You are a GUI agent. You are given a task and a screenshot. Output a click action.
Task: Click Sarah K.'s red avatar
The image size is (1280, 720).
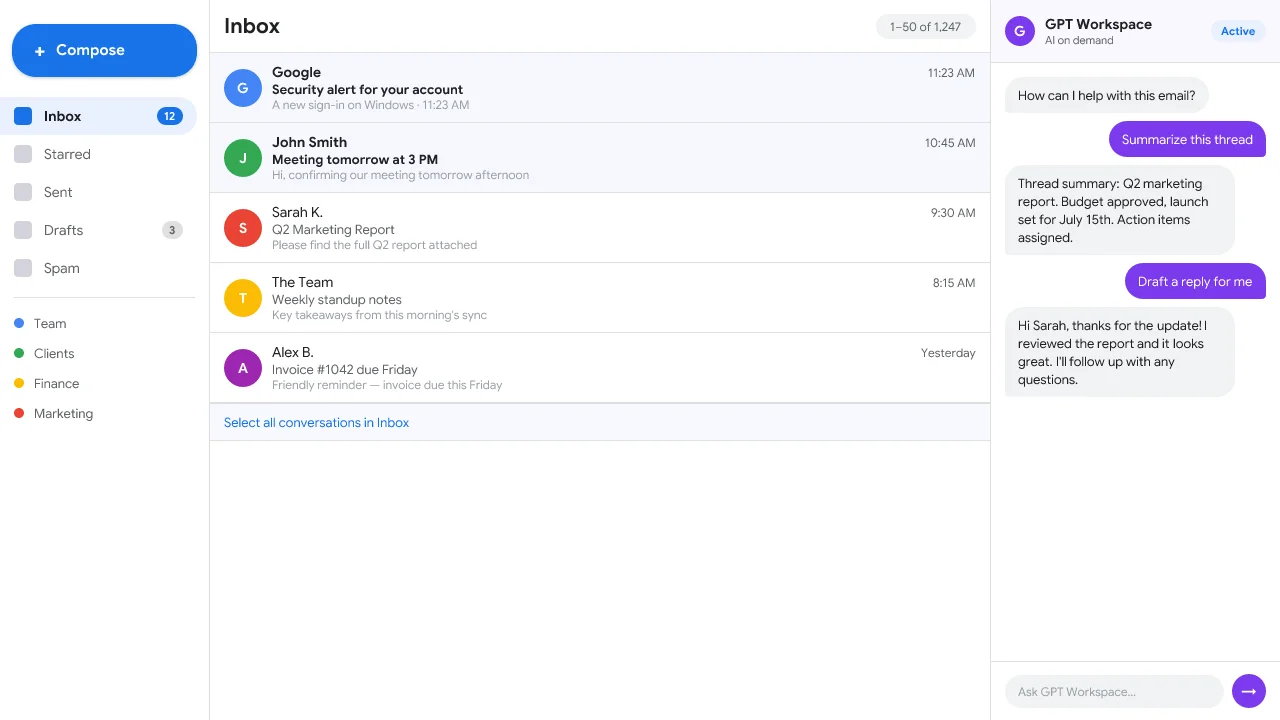click(x=243, y=228)
